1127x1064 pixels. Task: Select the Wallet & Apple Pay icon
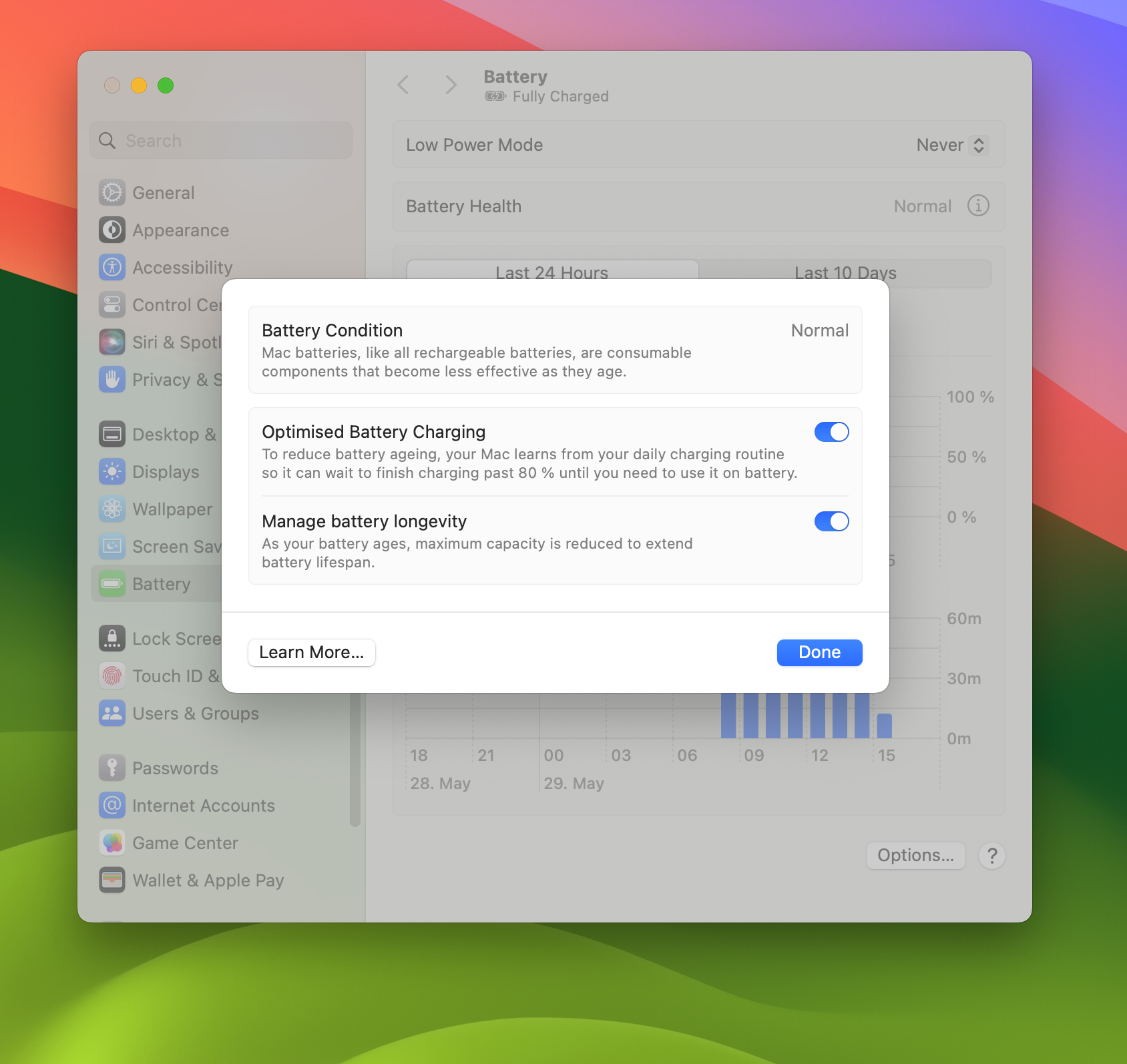click(x=112, y=880)
